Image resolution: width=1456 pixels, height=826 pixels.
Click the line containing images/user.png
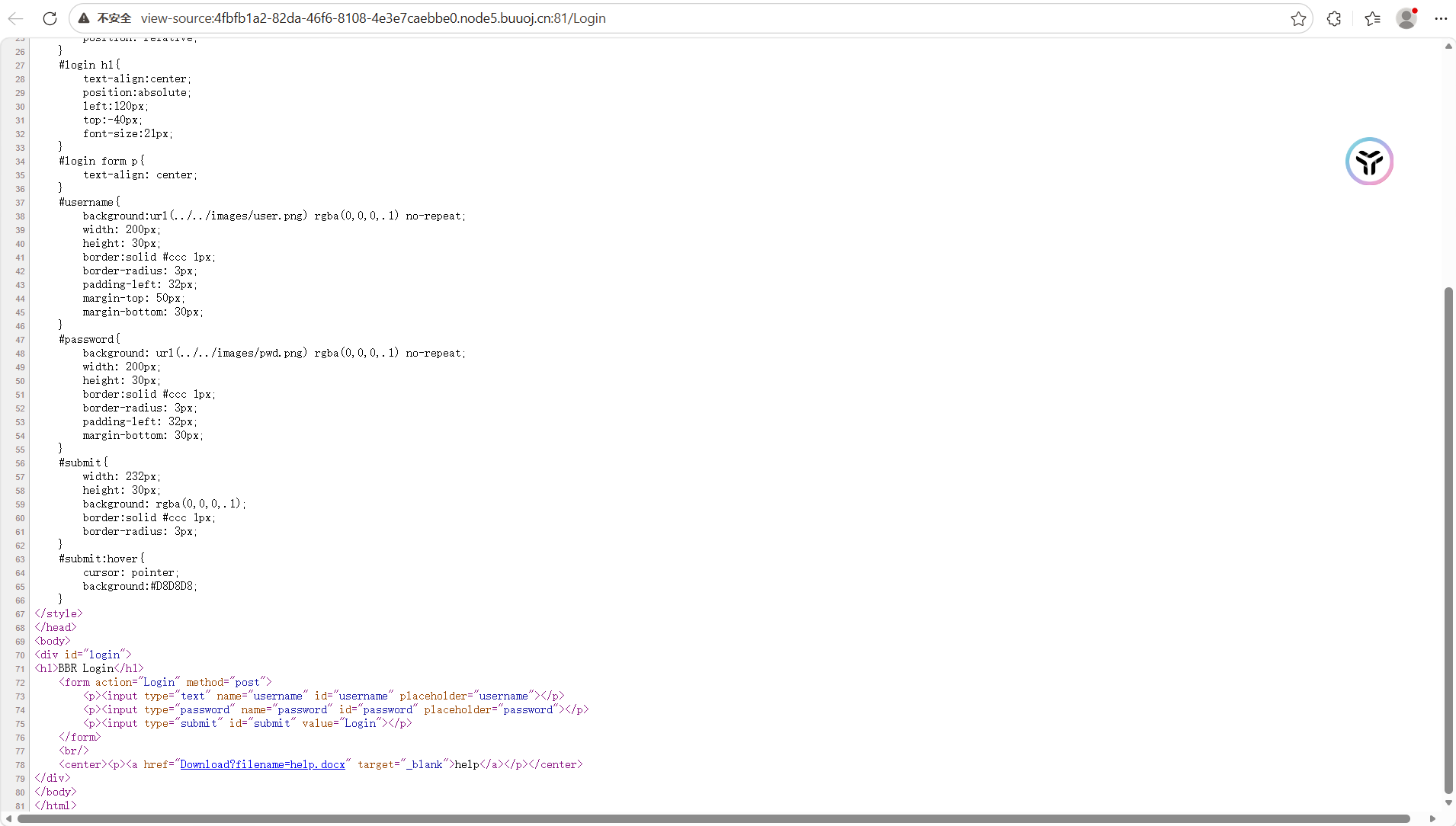pyautogui.click(x=274, y=216)
